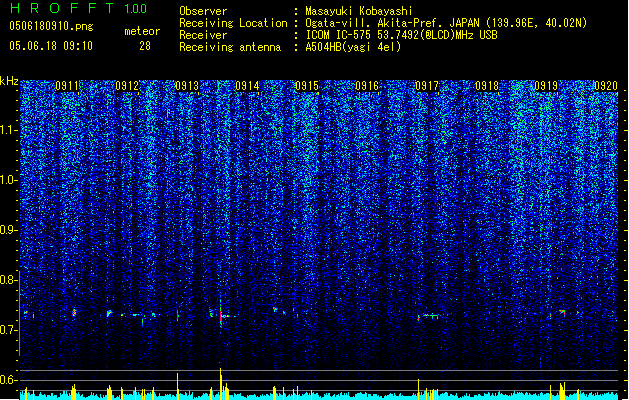Click the 0.8 kHz axis tick label

click(9, 280)
